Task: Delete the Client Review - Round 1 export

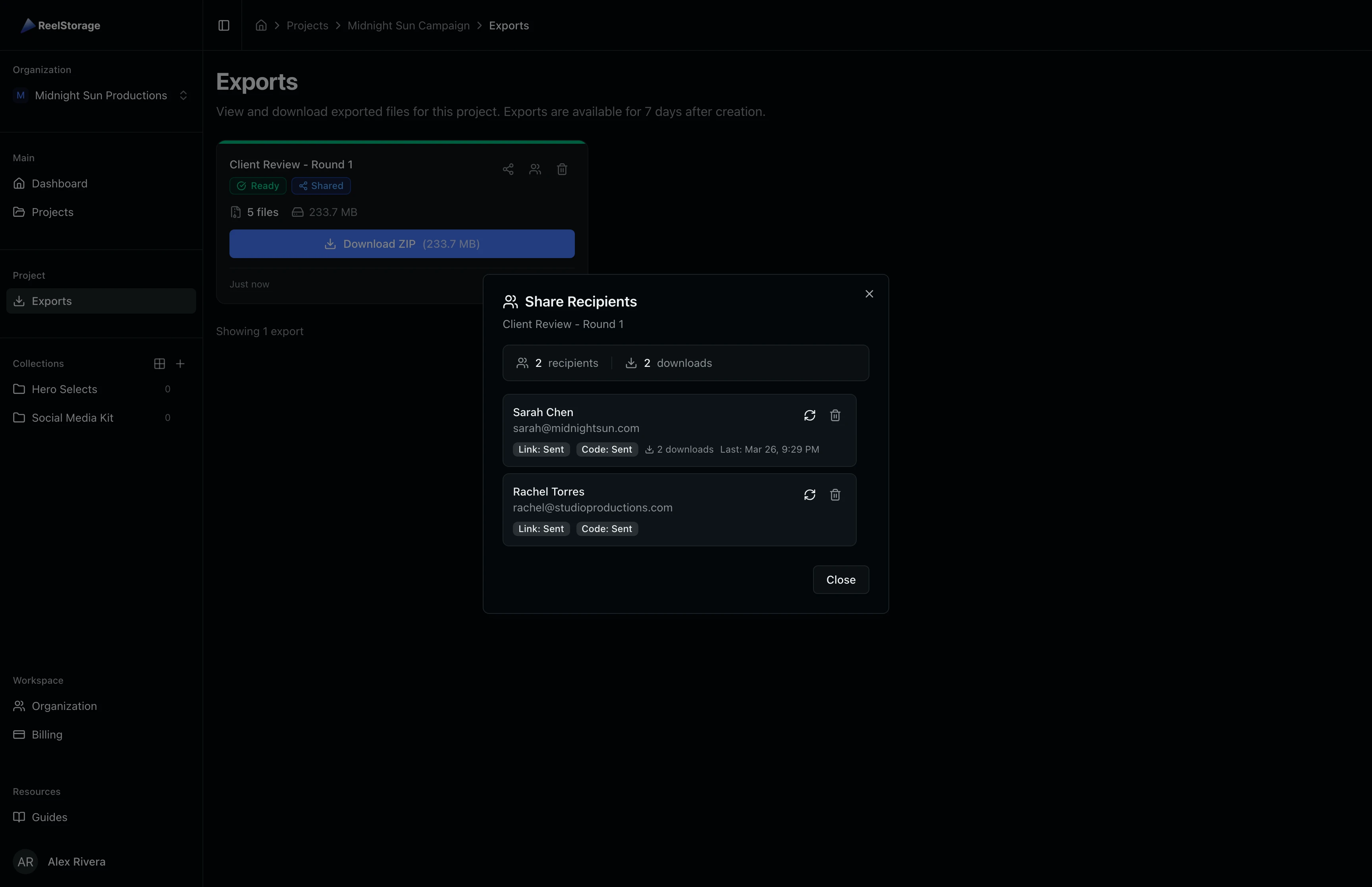Action: tap(562, 169)
